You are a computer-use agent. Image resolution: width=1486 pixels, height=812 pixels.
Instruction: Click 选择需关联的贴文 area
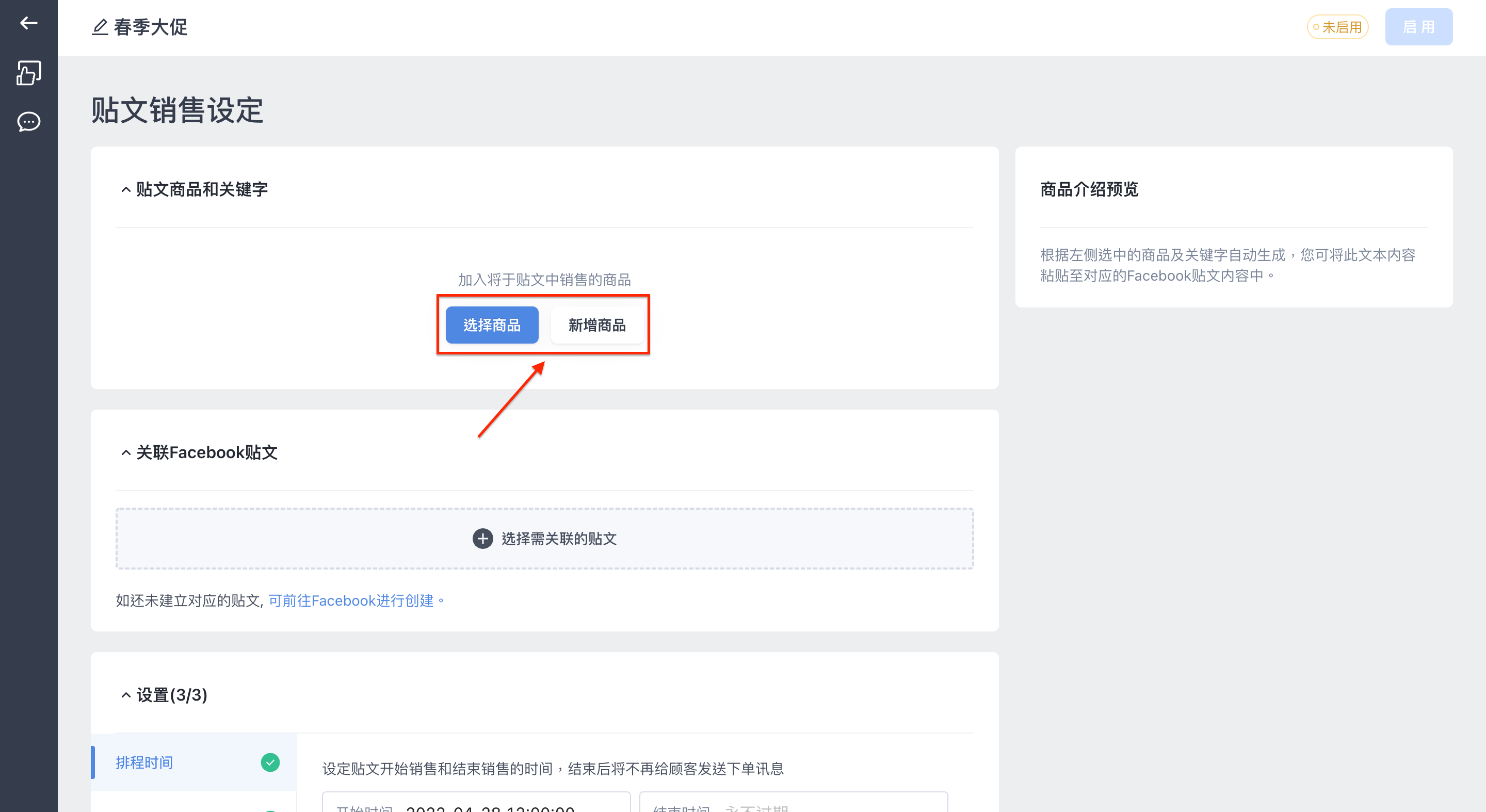pyautogui.click(x=544, y=539)
